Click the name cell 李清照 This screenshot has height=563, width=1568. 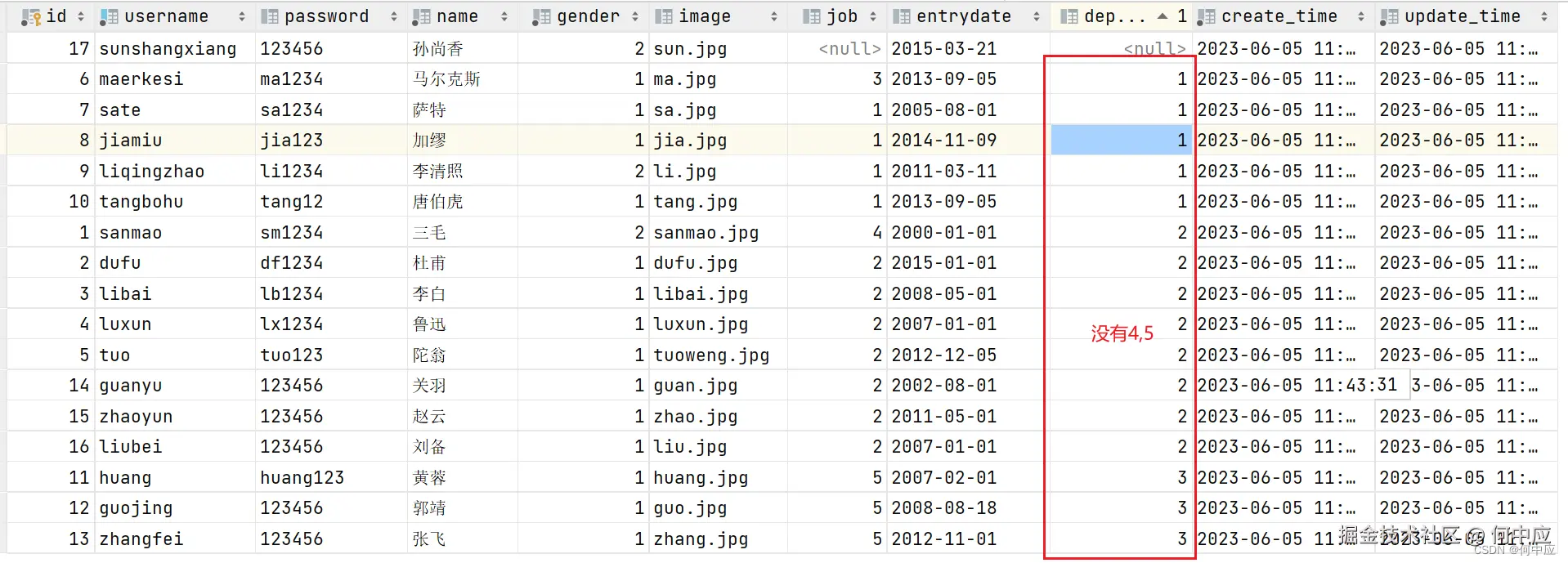(463, 172)
